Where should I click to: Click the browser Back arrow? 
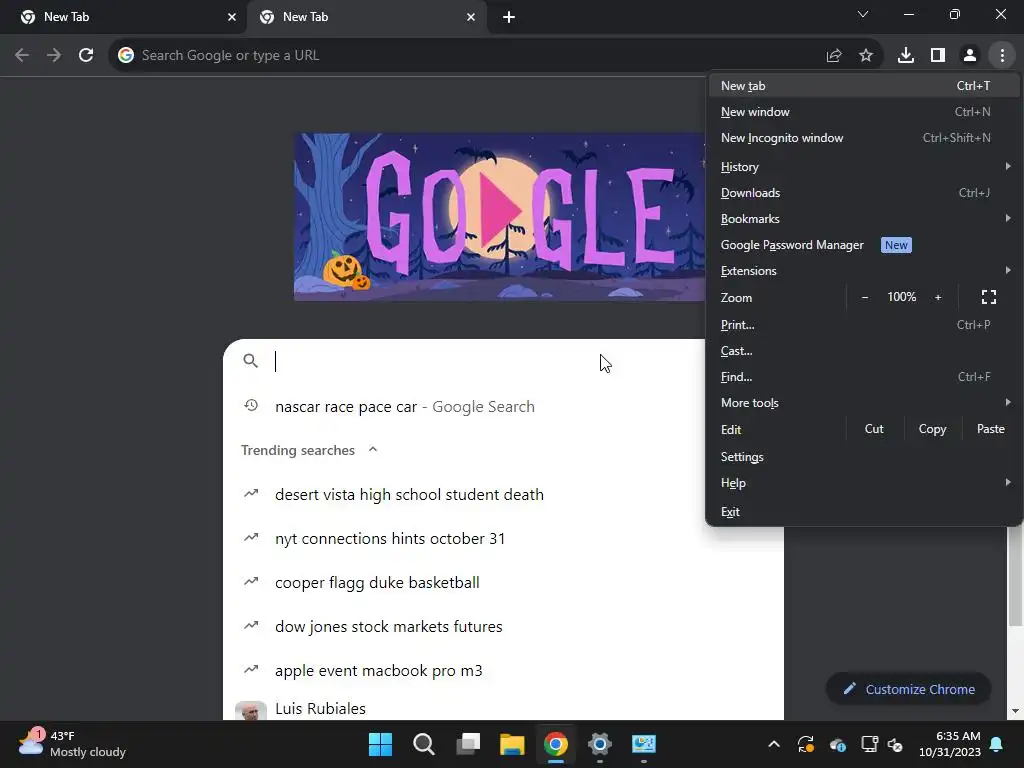22,56
